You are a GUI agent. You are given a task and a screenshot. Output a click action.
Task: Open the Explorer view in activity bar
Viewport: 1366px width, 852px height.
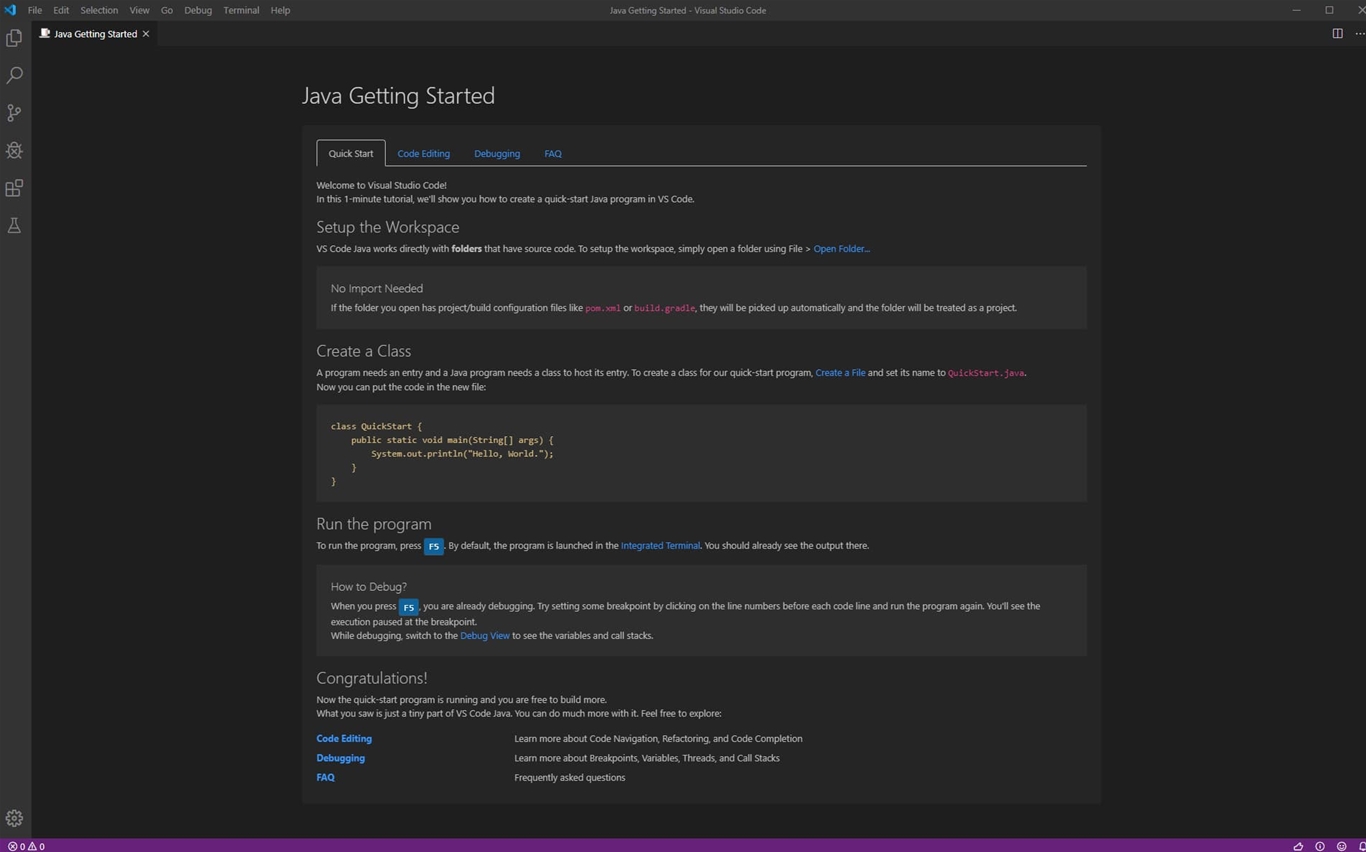tap(14, 38)
